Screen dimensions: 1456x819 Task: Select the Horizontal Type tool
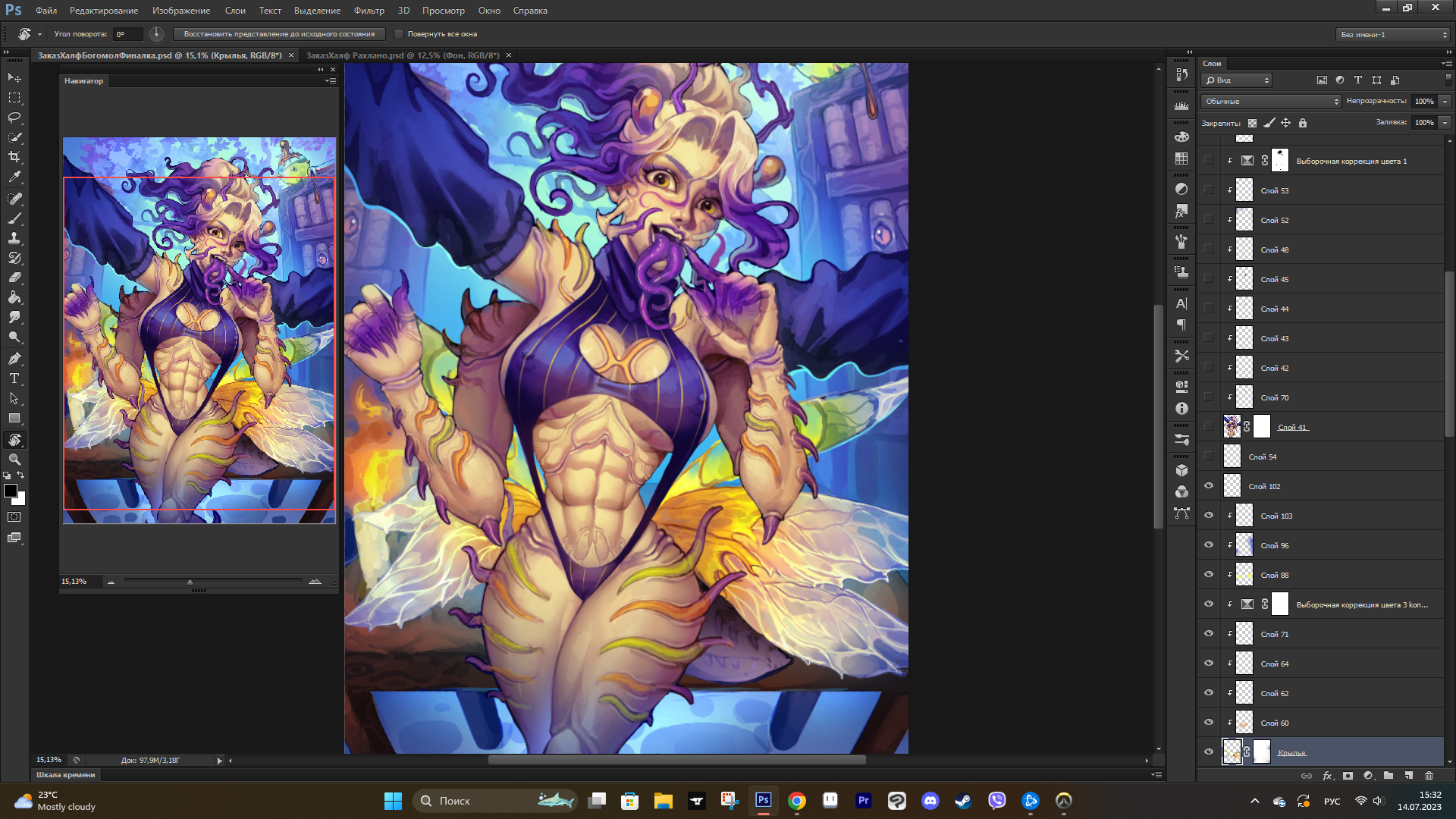[14, 378]
